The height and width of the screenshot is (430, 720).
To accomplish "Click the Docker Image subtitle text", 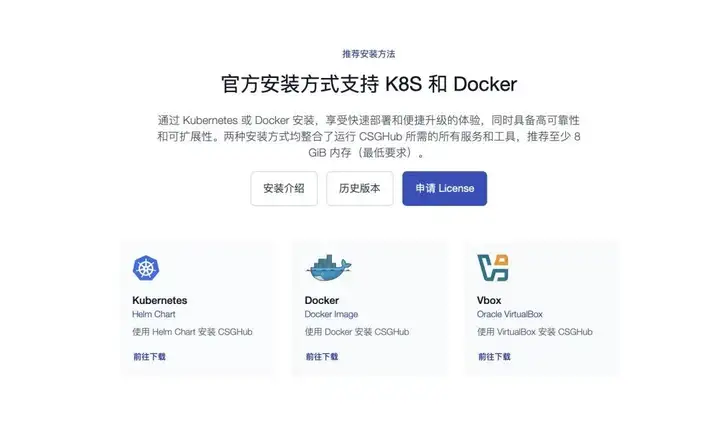I will [331, 314].
